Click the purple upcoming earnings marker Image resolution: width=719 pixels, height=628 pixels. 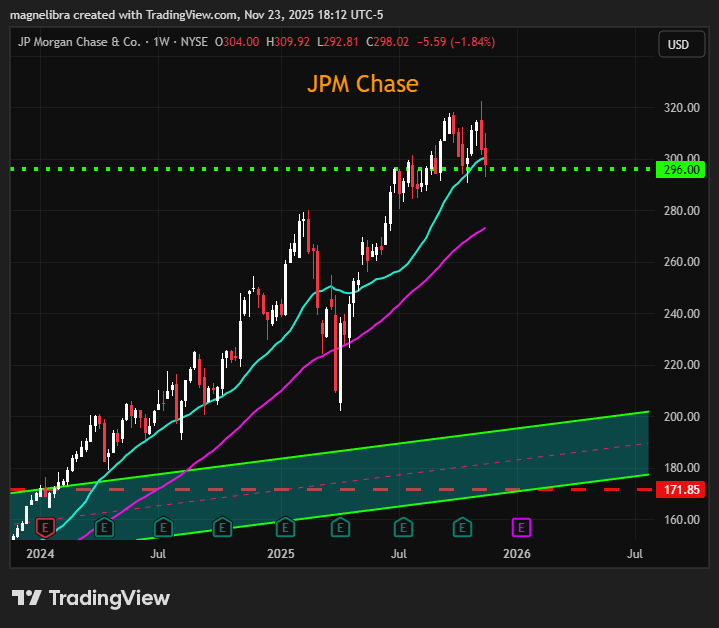coord(521,528)
